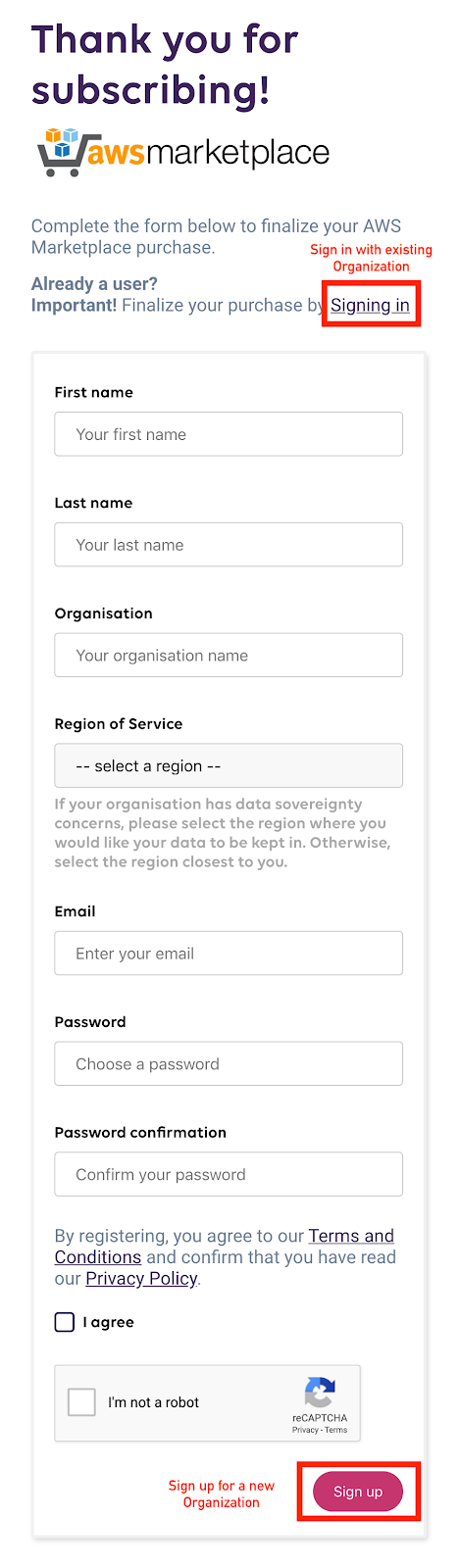Open reCAPTCHA Terms link

pos(336,1430)
